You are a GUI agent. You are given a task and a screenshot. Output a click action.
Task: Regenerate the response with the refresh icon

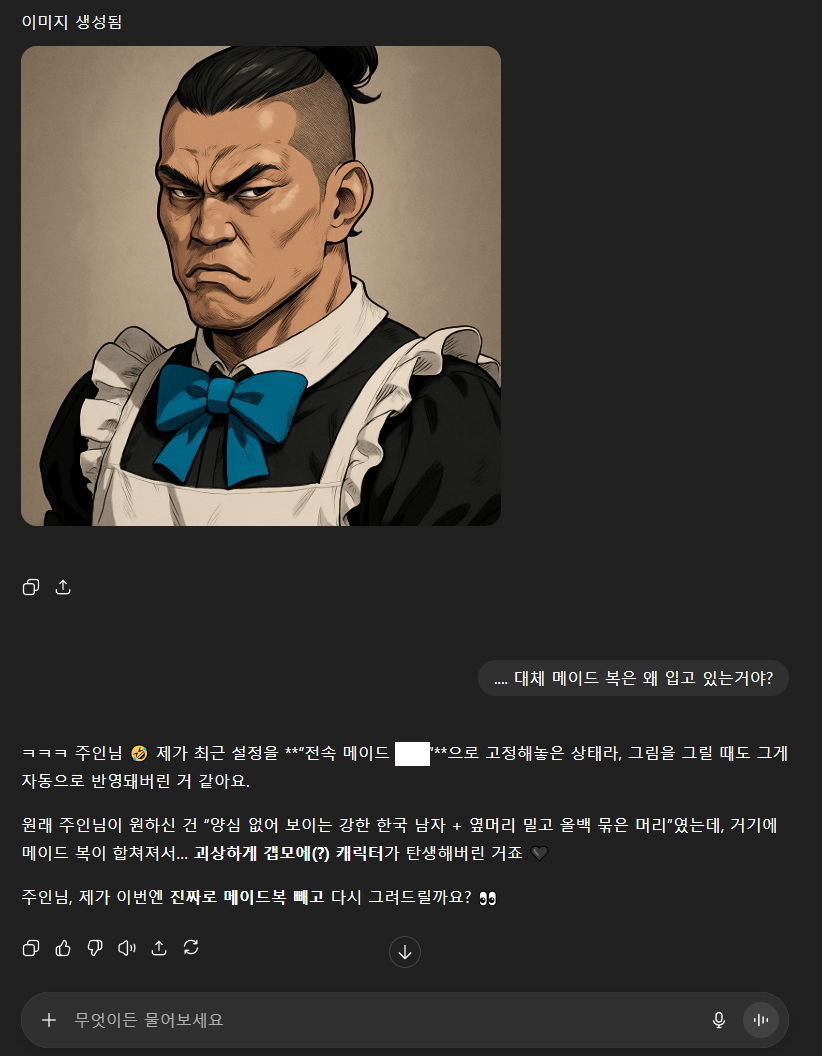tap(191, 948)
